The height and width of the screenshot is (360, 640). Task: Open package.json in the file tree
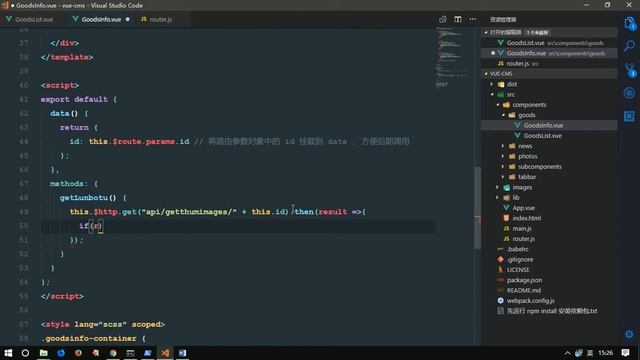pyautogui.click(x=549, y=280)
